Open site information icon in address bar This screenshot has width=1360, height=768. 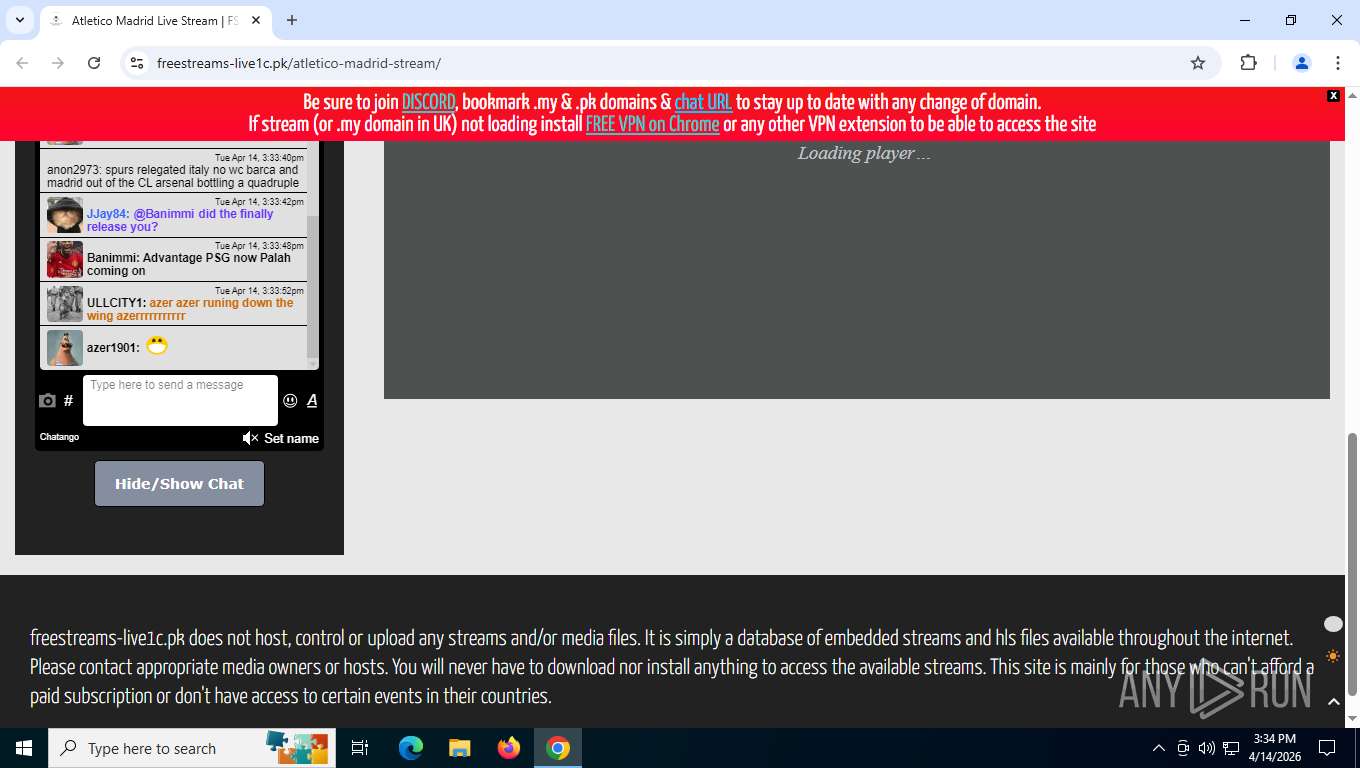pos(138,63)
